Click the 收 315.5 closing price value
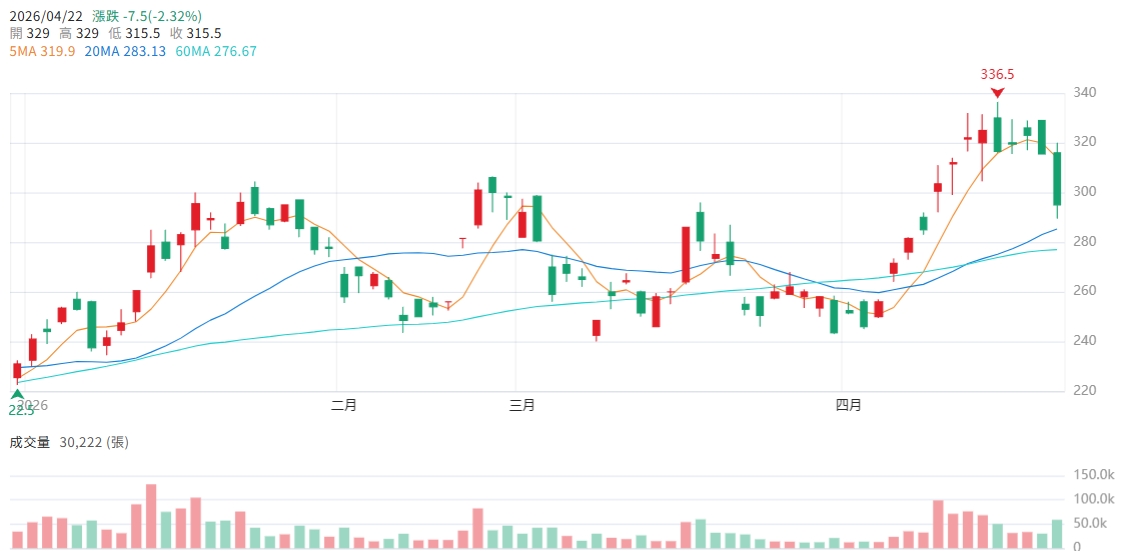 click(x=195, y=34)
